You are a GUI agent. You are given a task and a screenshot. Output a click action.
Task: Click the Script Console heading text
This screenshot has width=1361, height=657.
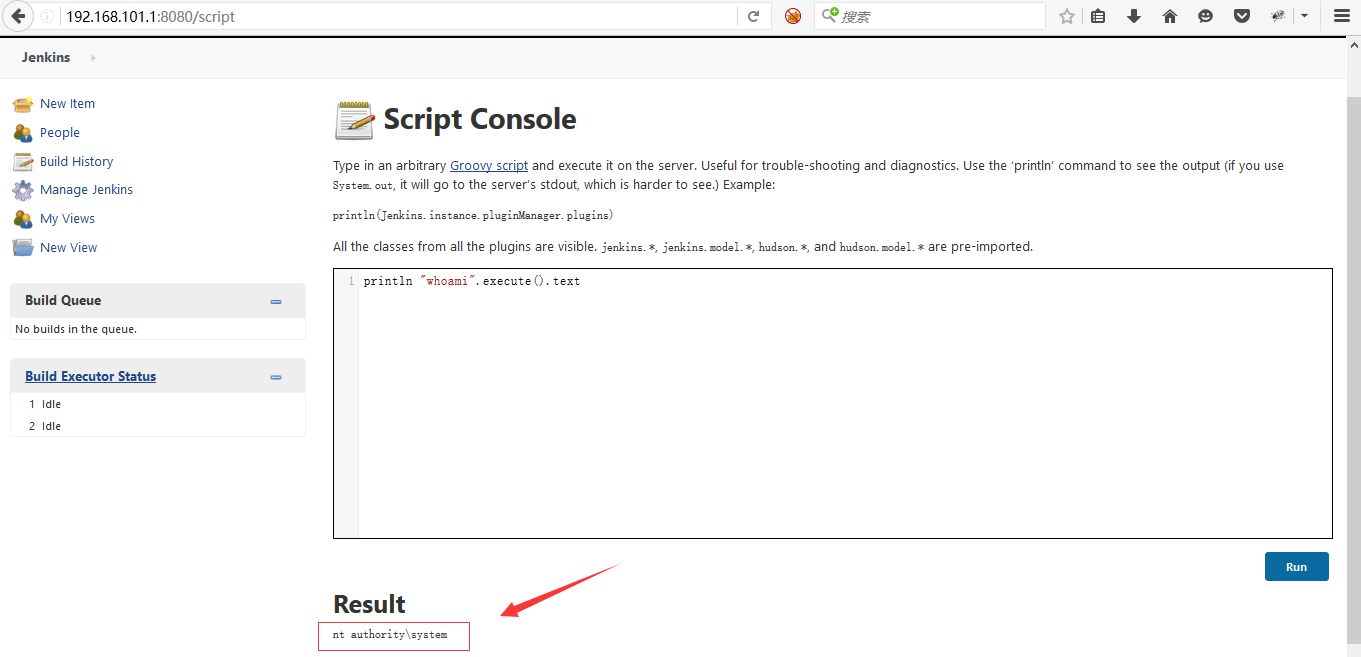click(x=480, y=120)
